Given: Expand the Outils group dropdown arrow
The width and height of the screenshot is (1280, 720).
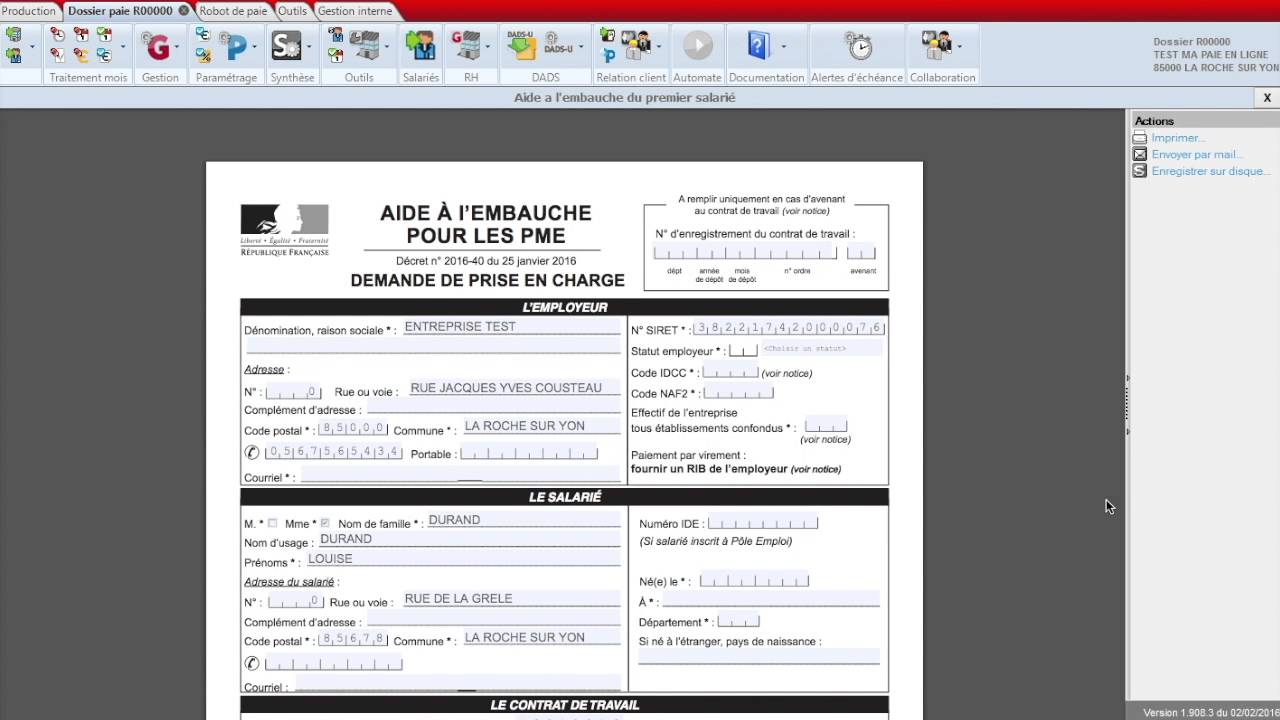Looking at the screenshot, I should tap(387, 46).
